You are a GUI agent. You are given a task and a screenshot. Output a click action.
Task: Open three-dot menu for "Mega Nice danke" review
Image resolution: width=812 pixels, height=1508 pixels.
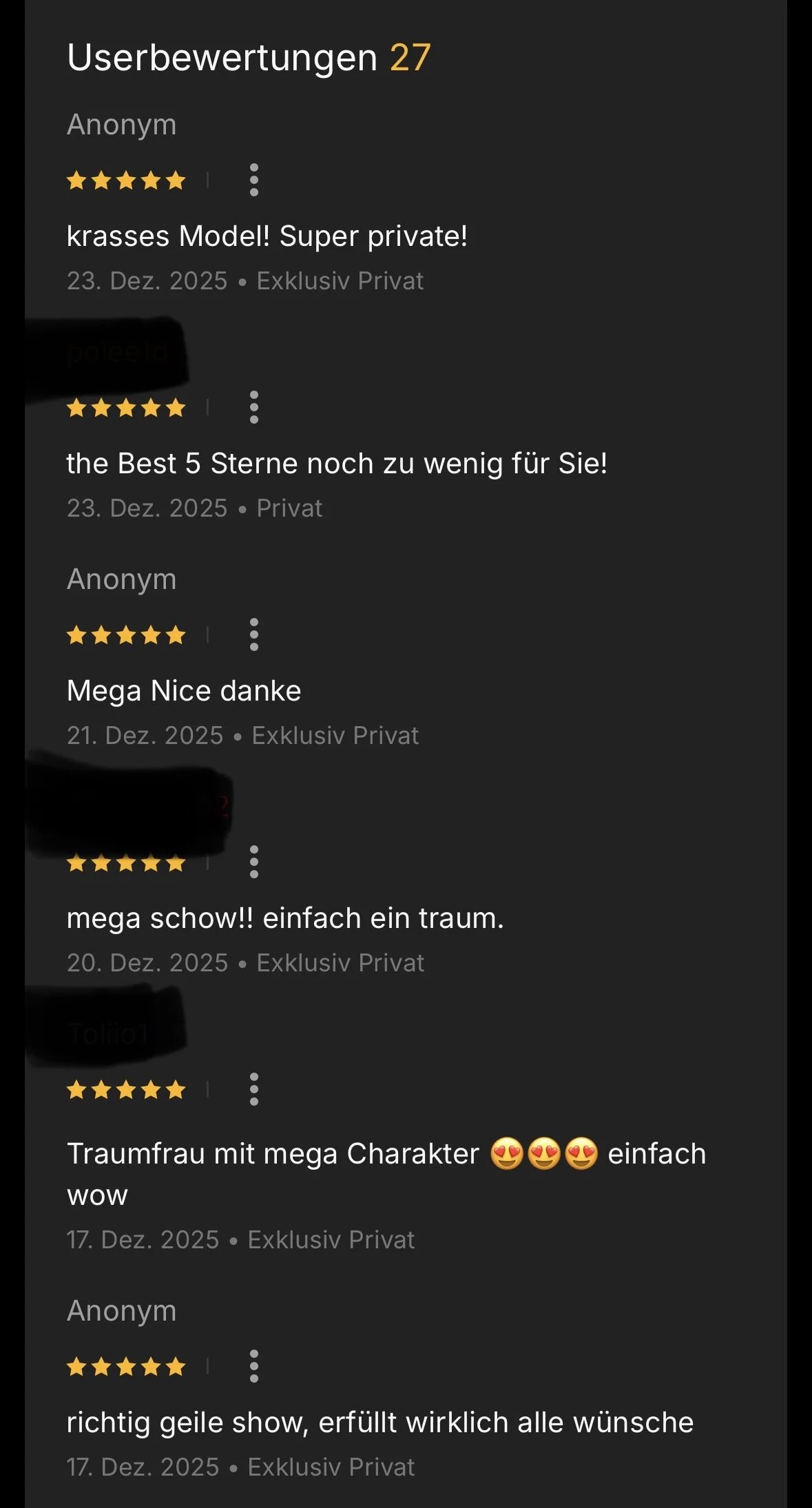click(x=254, y=634)
